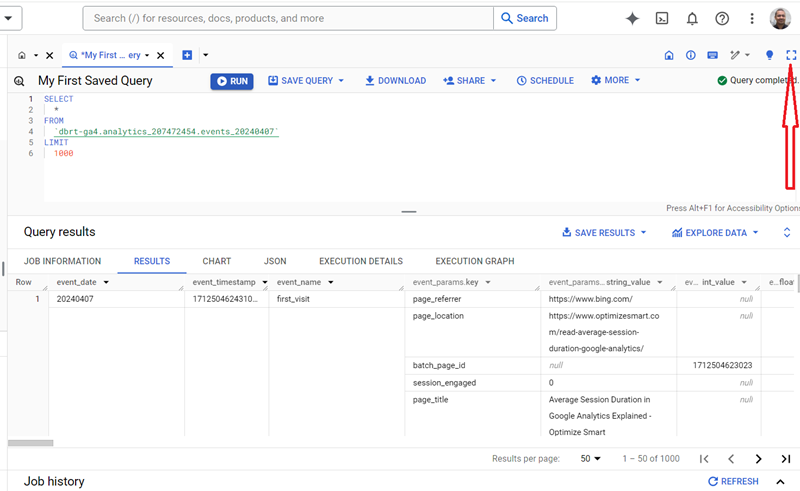Open the Save Query menu
The width and height of the screenshot is (800, 491).
pos(306,81)
